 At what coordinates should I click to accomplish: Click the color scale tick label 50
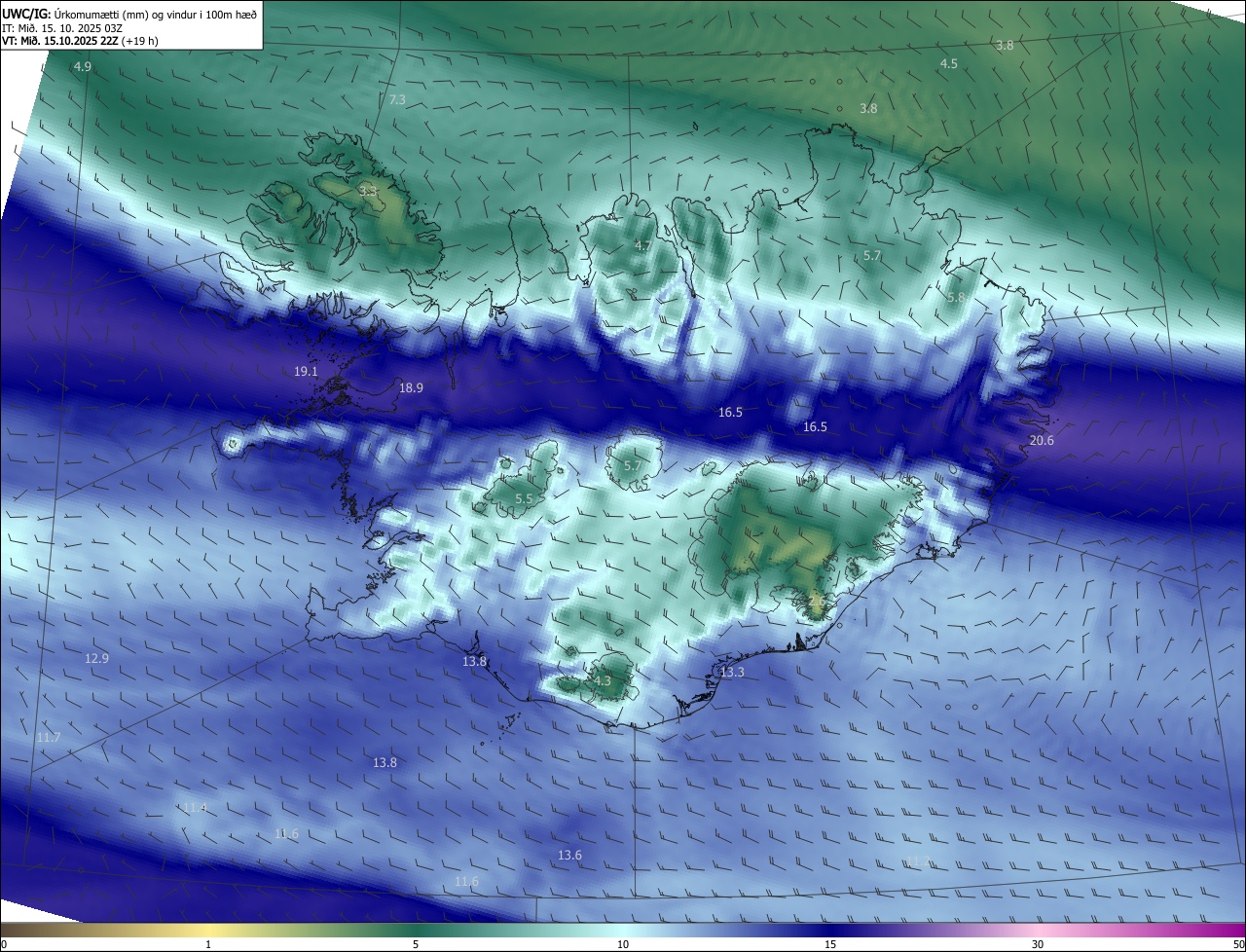point(1238,944)
